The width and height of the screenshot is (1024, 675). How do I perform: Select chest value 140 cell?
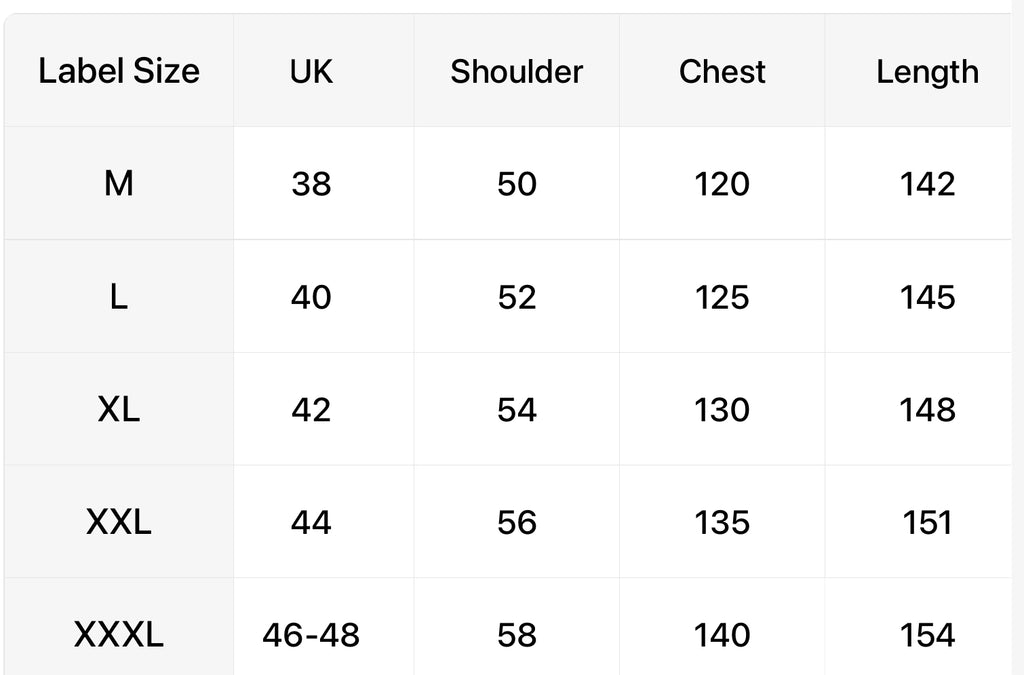[722, 633]
